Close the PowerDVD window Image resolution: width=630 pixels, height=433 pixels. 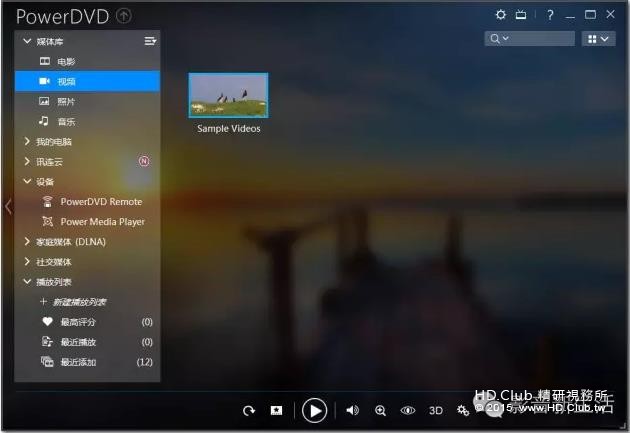pyautogui.click(x=610, y=14)
